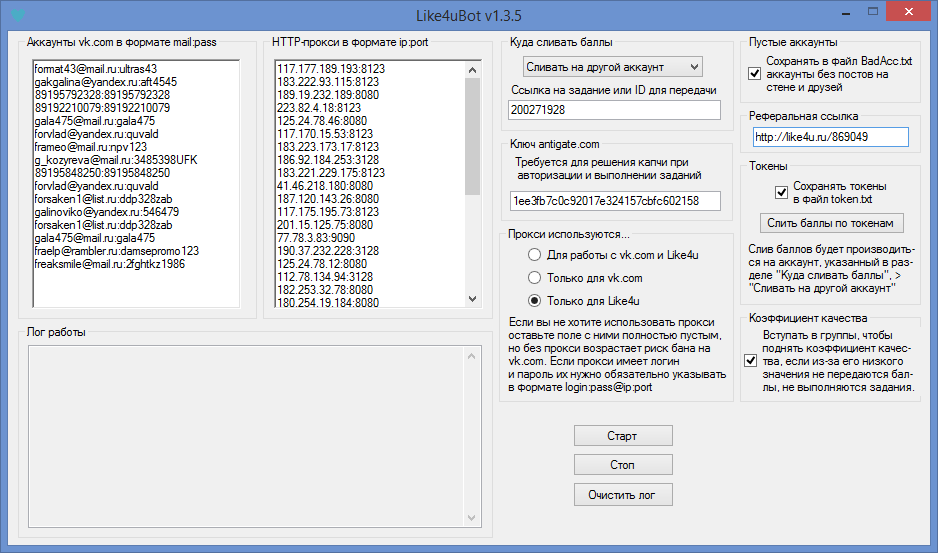The image size is (938, 553).
Task: Click proxy entry 77.78.3.83:9090
Action: pyautogui.click(x=316, y=238)
